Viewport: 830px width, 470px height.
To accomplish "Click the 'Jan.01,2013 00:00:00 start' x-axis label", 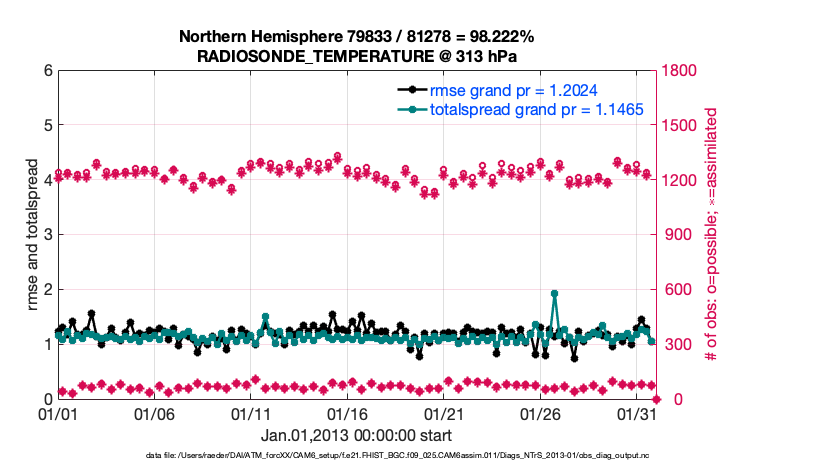I will click(356, 436).
